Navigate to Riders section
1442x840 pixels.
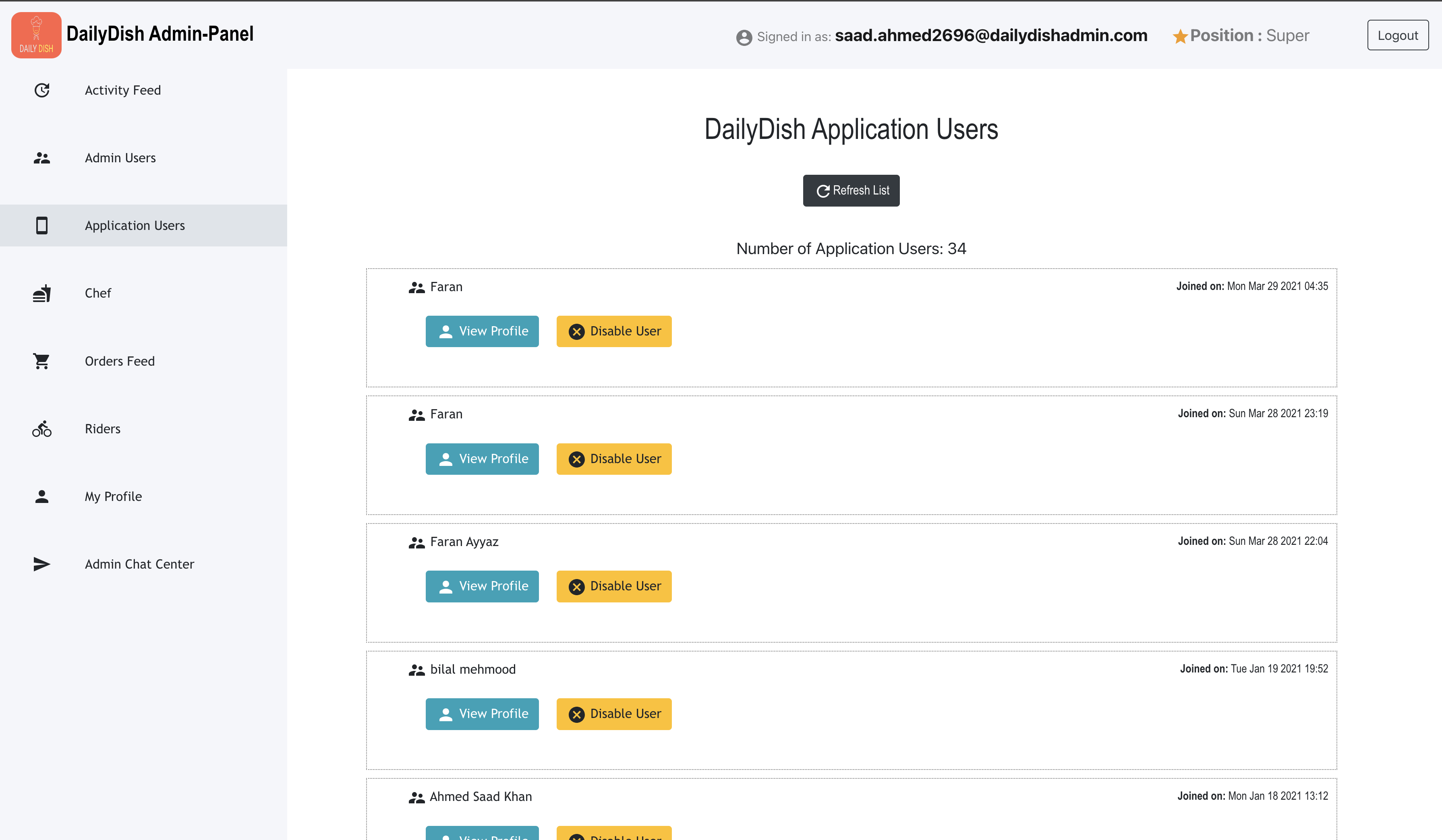[144, 428]
